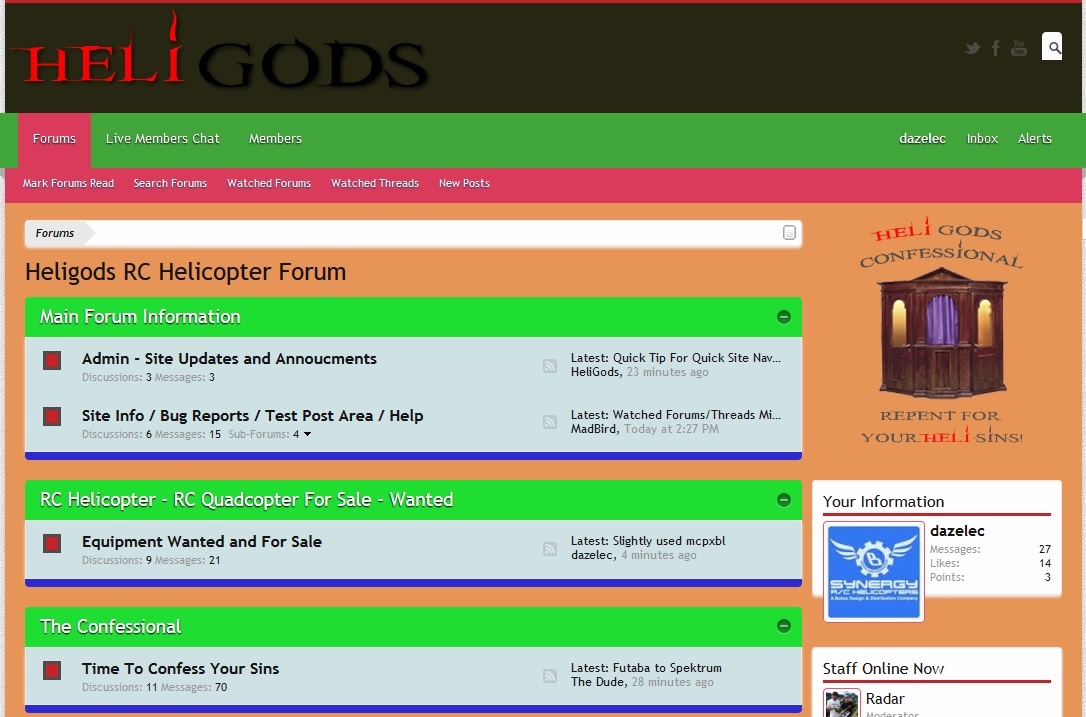Open RSS feed for Time To Confess Your Sins
Image resolution: width=1086 pixels, height=717 pixels.
point(550,675)
